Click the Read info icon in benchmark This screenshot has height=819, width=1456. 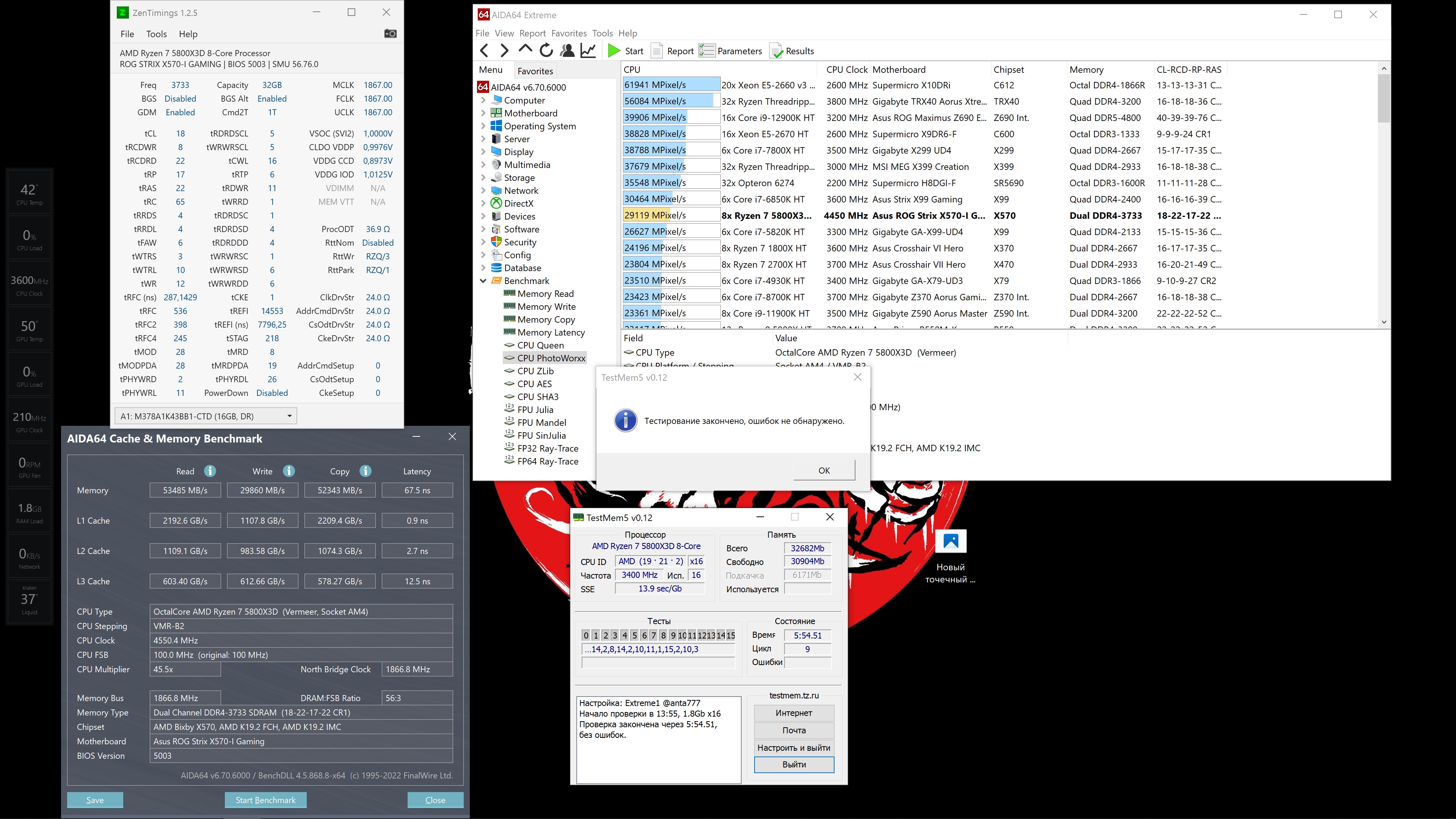[210, 471]
